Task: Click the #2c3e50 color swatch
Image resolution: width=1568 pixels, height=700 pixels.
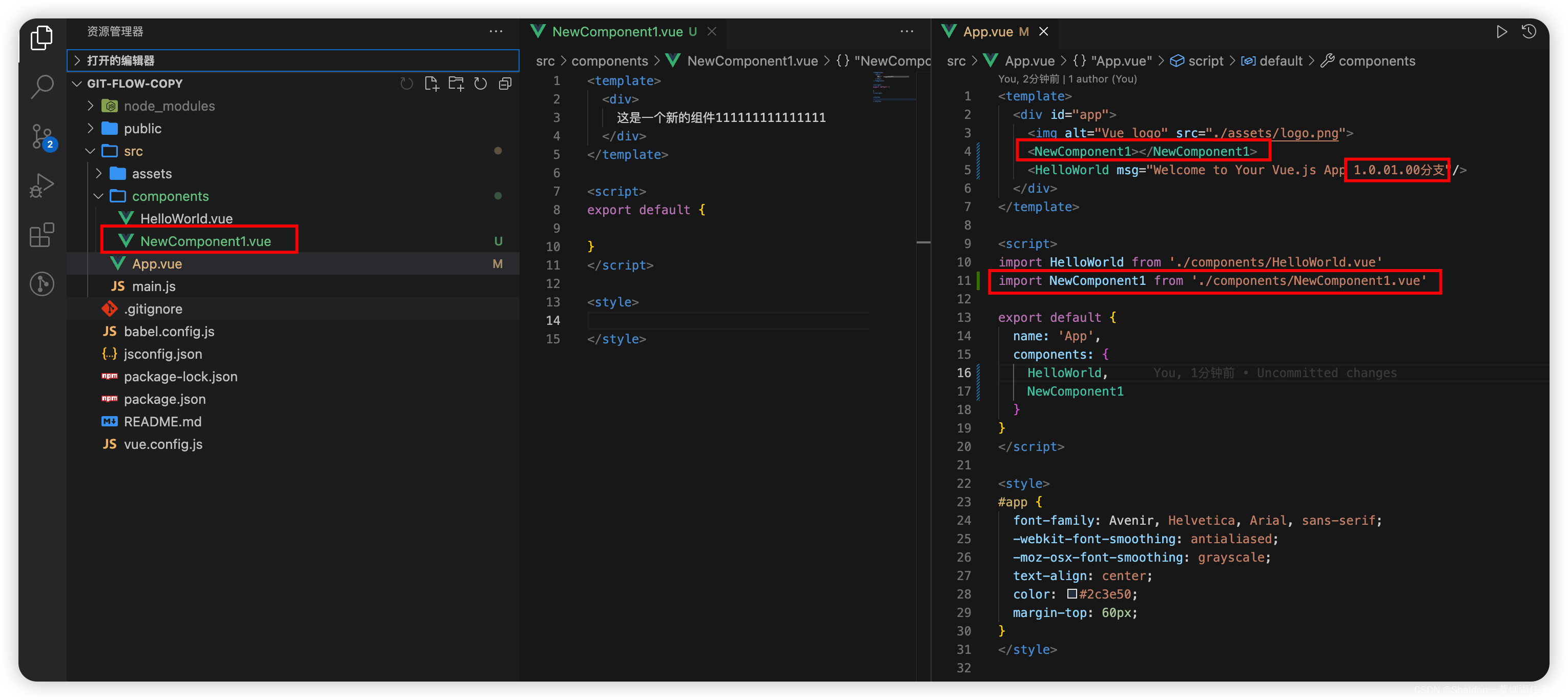Action: click(1072, 593)
